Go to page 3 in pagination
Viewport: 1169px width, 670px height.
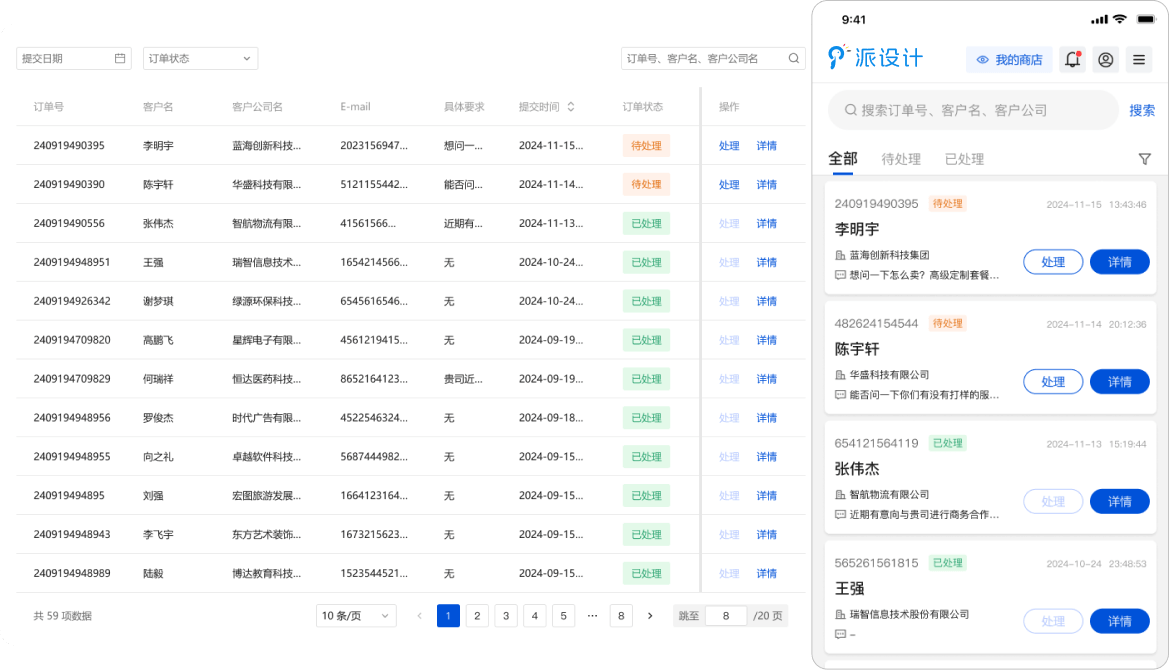[506, 616]
